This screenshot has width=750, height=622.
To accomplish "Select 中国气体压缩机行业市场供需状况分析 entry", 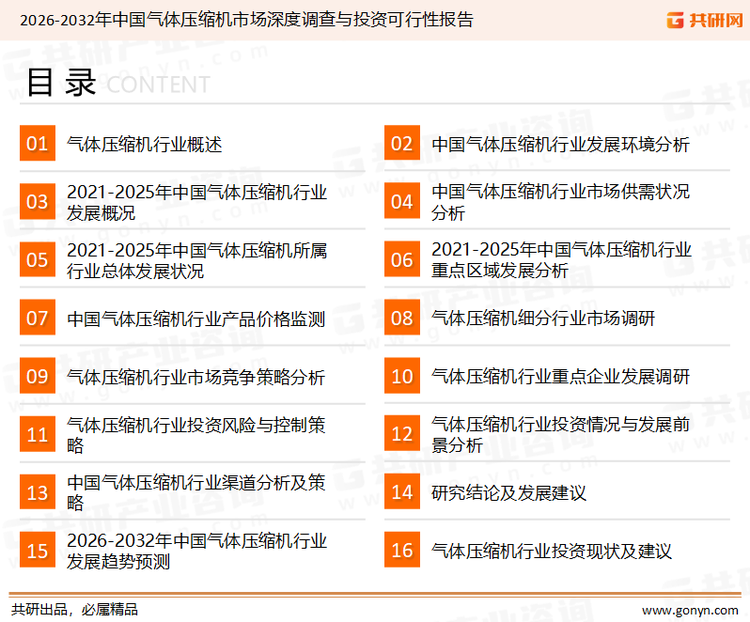I will point(560,202).
